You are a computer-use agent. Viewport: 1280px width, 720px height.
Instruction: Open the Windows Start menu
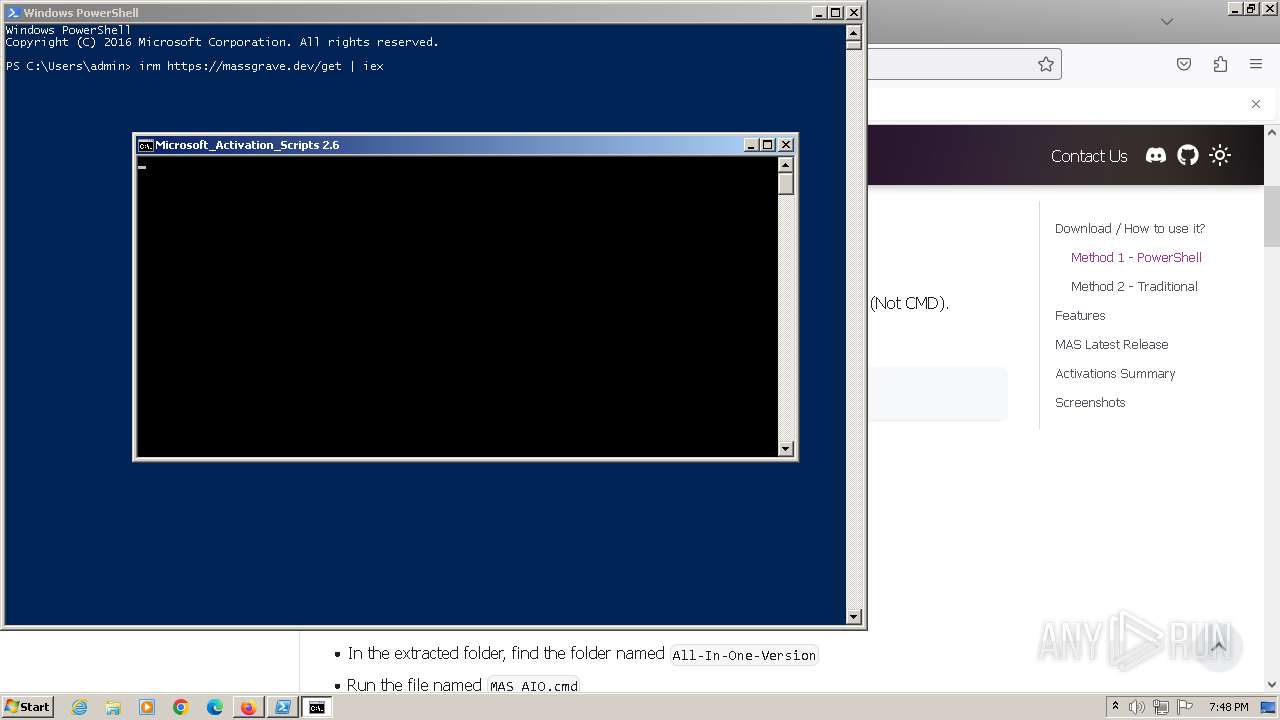coord(28,707)
